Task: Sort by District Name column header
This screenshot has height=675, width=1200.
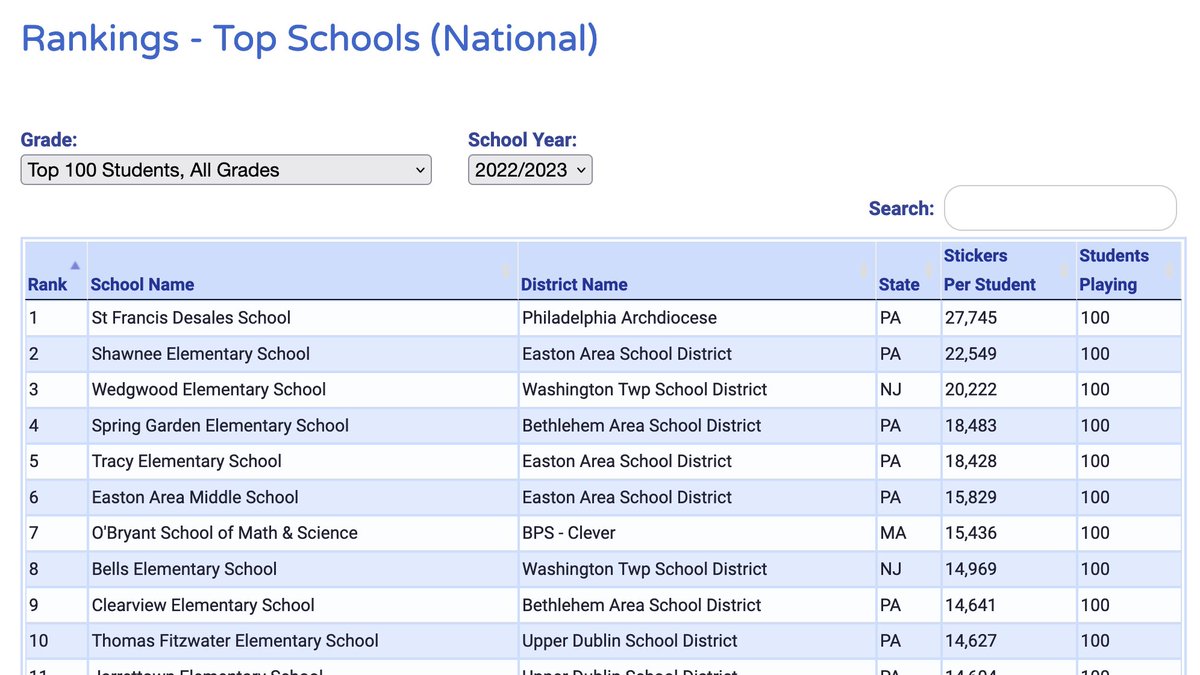Action: 697,270
